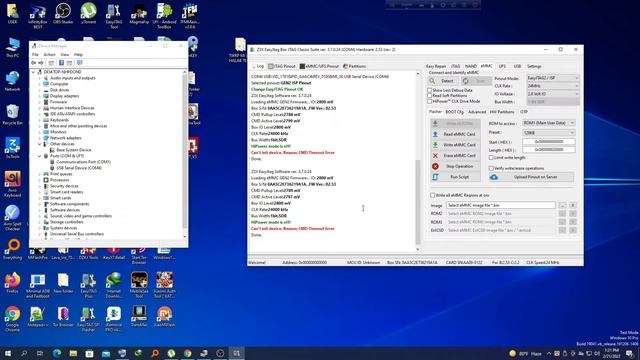640x360 pixels.
Task: Open Firefox desktop shortcut
Action: (12, 282)
